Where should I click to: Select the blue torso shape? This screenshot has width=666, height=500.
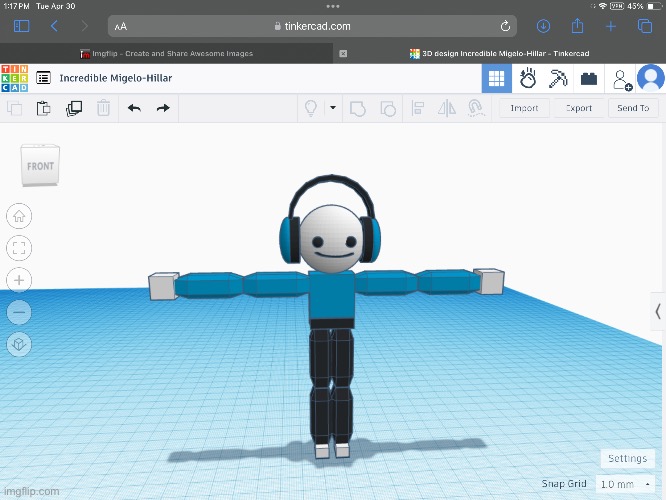click(332, 295)
